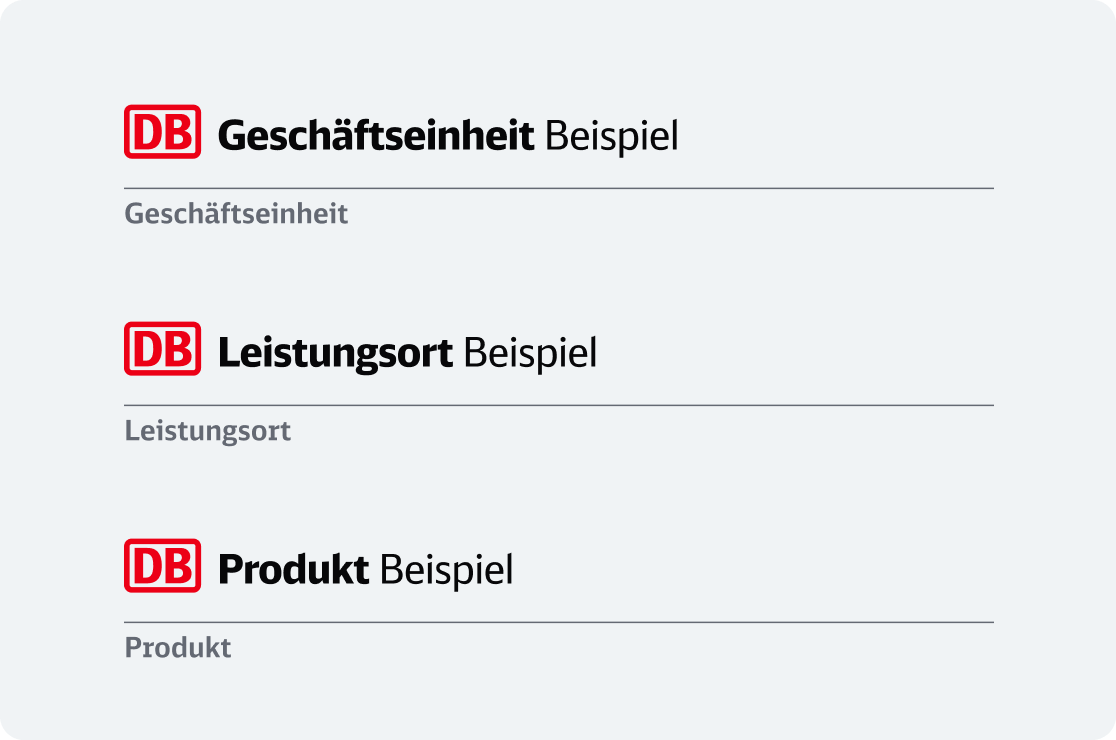Click the letter D in the top DB logo
The width and height of the screenshot is (1116, 740).
coord(148,132)
